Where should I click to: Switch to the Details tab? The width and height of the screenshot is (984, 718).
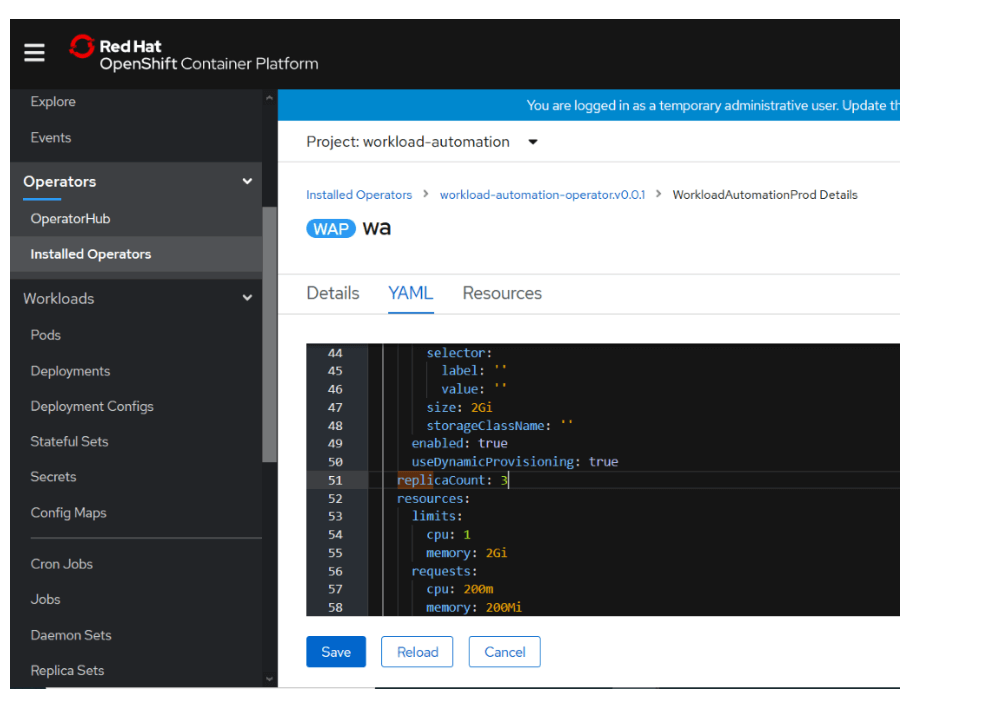pyautogui.click(x=332, y=293)
